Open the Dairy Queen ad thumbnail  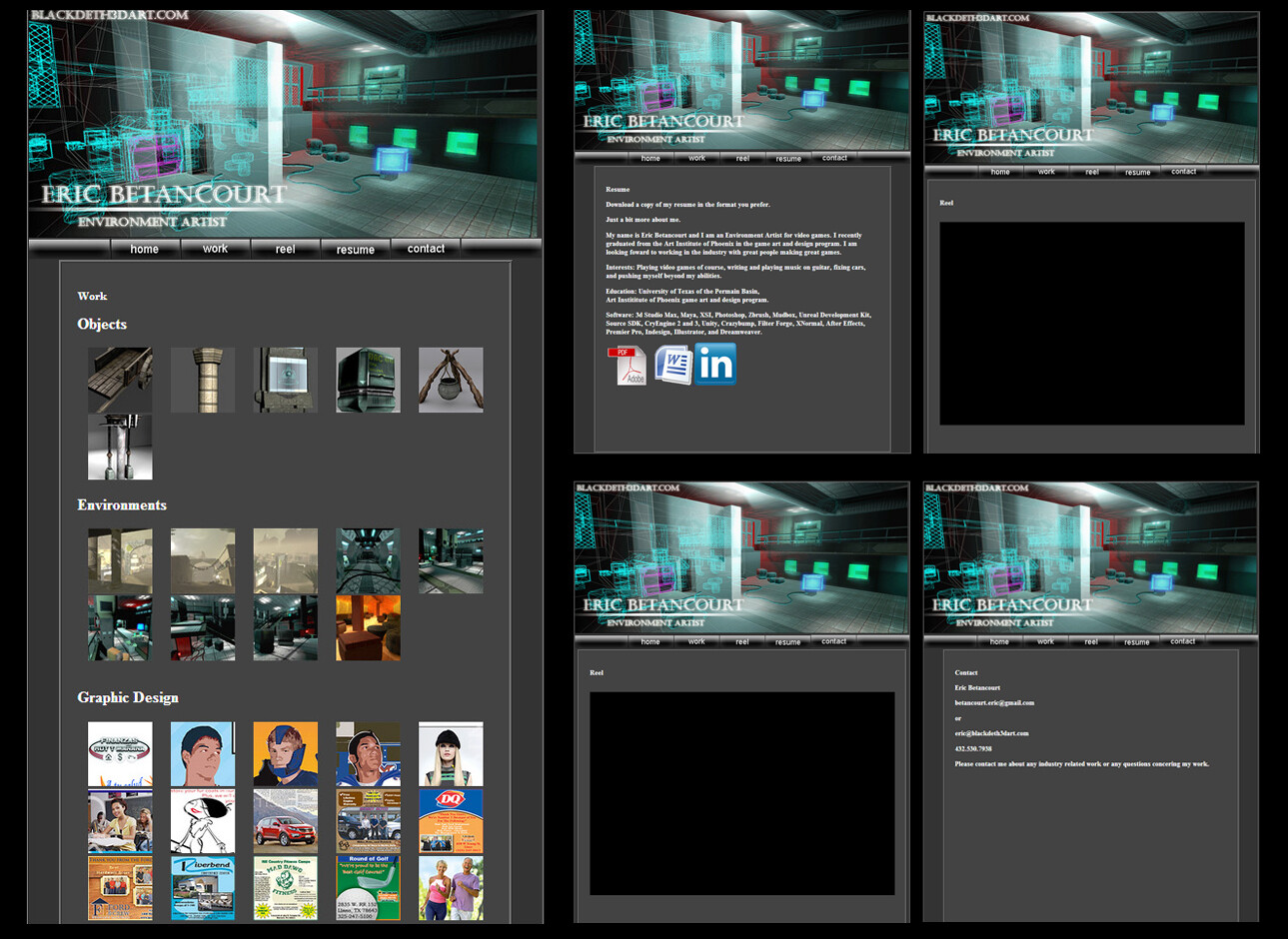click(451, 821)
